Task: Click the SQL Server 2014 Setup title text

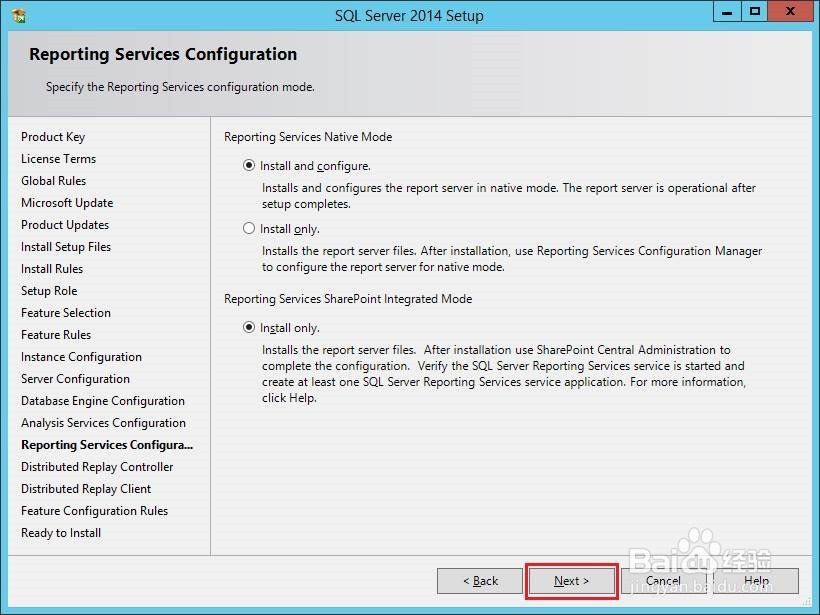Action: 409,16
